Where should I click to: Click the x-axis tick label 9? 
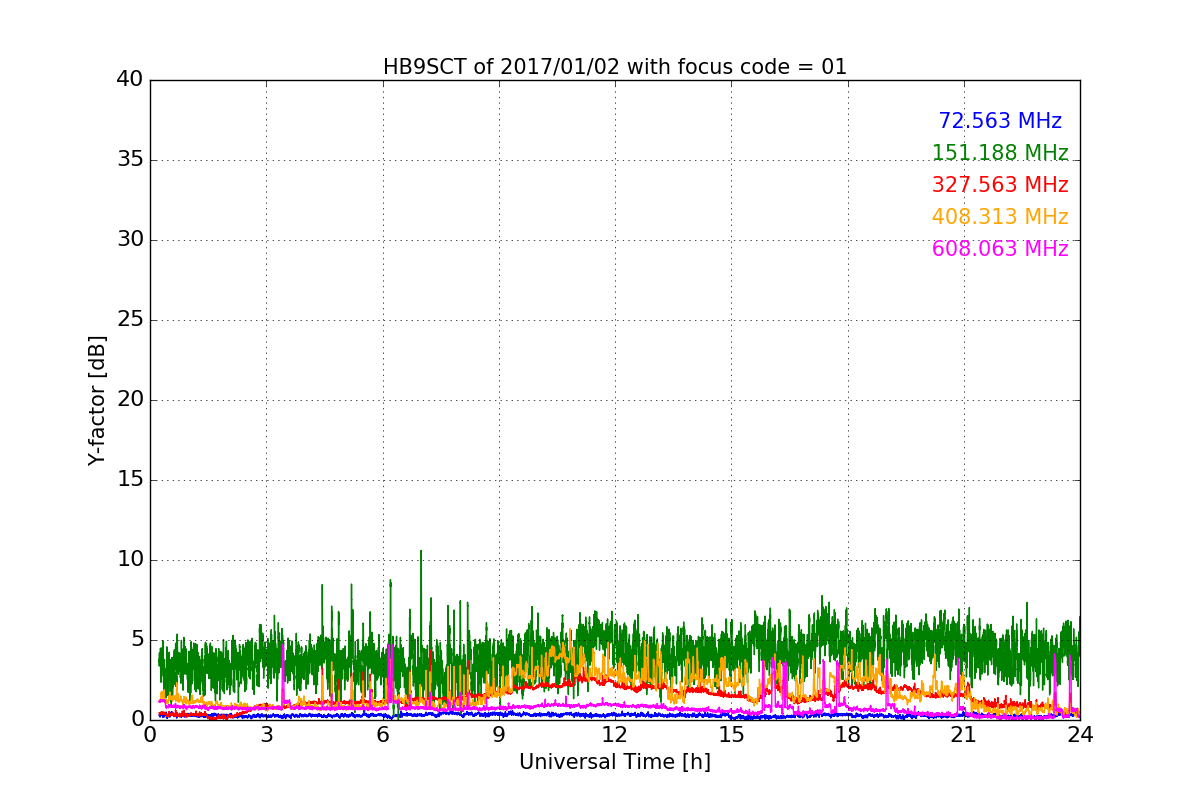pyautogui.click(x=499, y=735)
